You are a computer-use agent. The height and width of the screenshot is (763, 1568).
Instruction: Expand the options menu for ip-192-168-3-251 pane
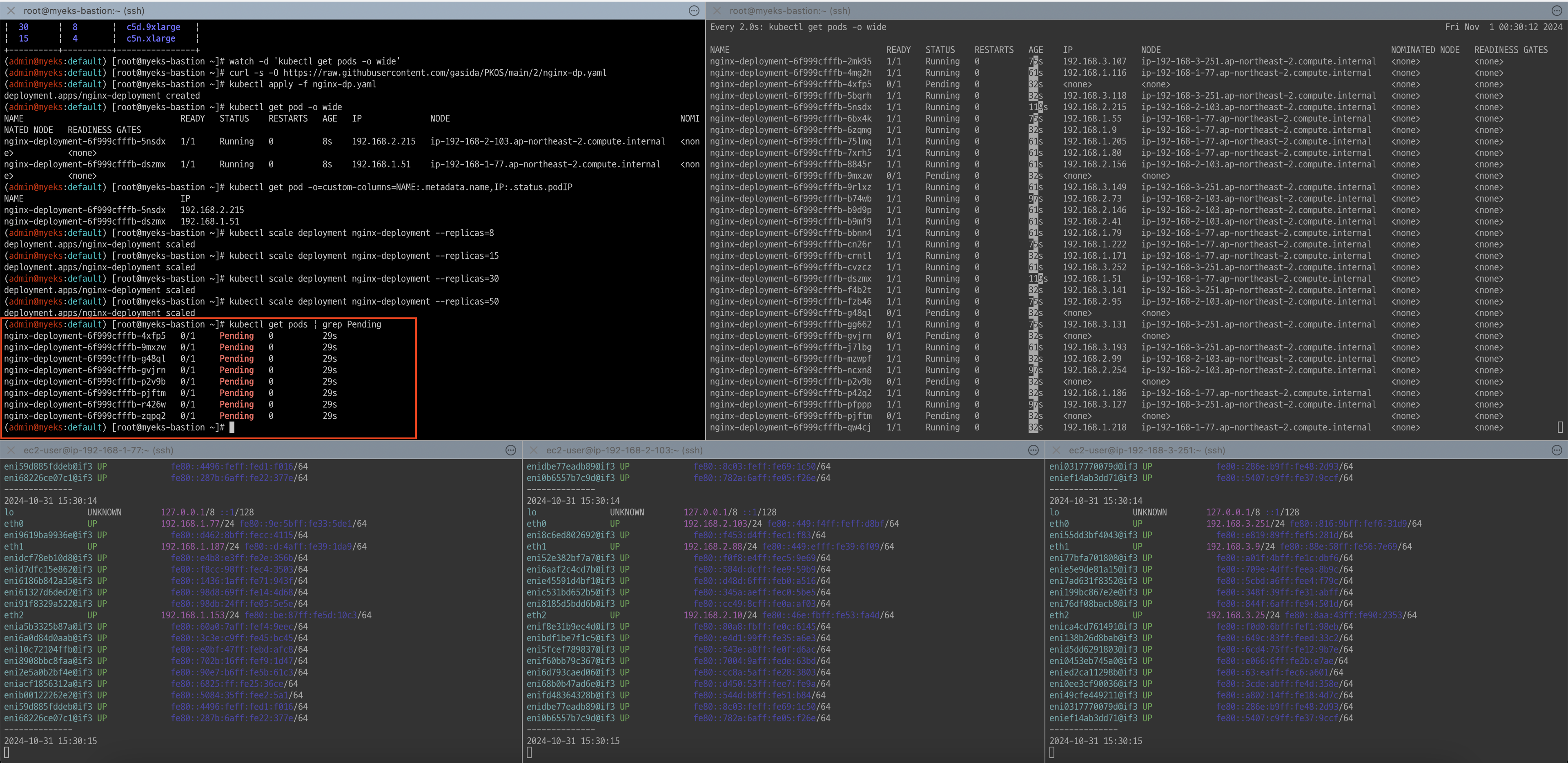point(1557,450)
